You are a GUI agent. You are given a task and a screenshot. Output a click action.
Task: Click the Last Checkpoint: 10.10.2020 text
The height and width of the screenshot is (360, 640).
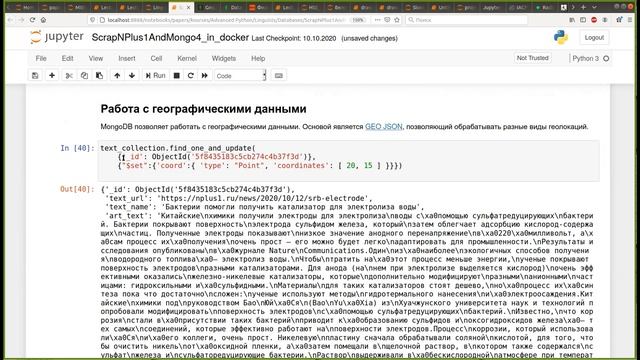tap(293, 38)
